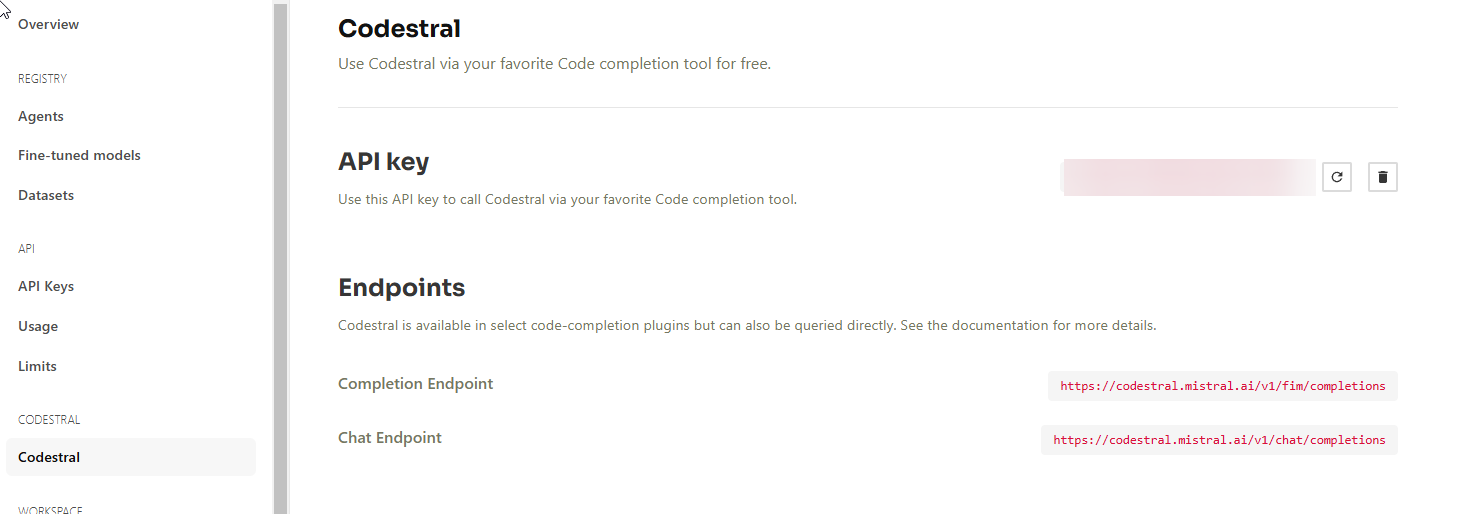Select the Codestral sidebar item

[x=131, y=457]
